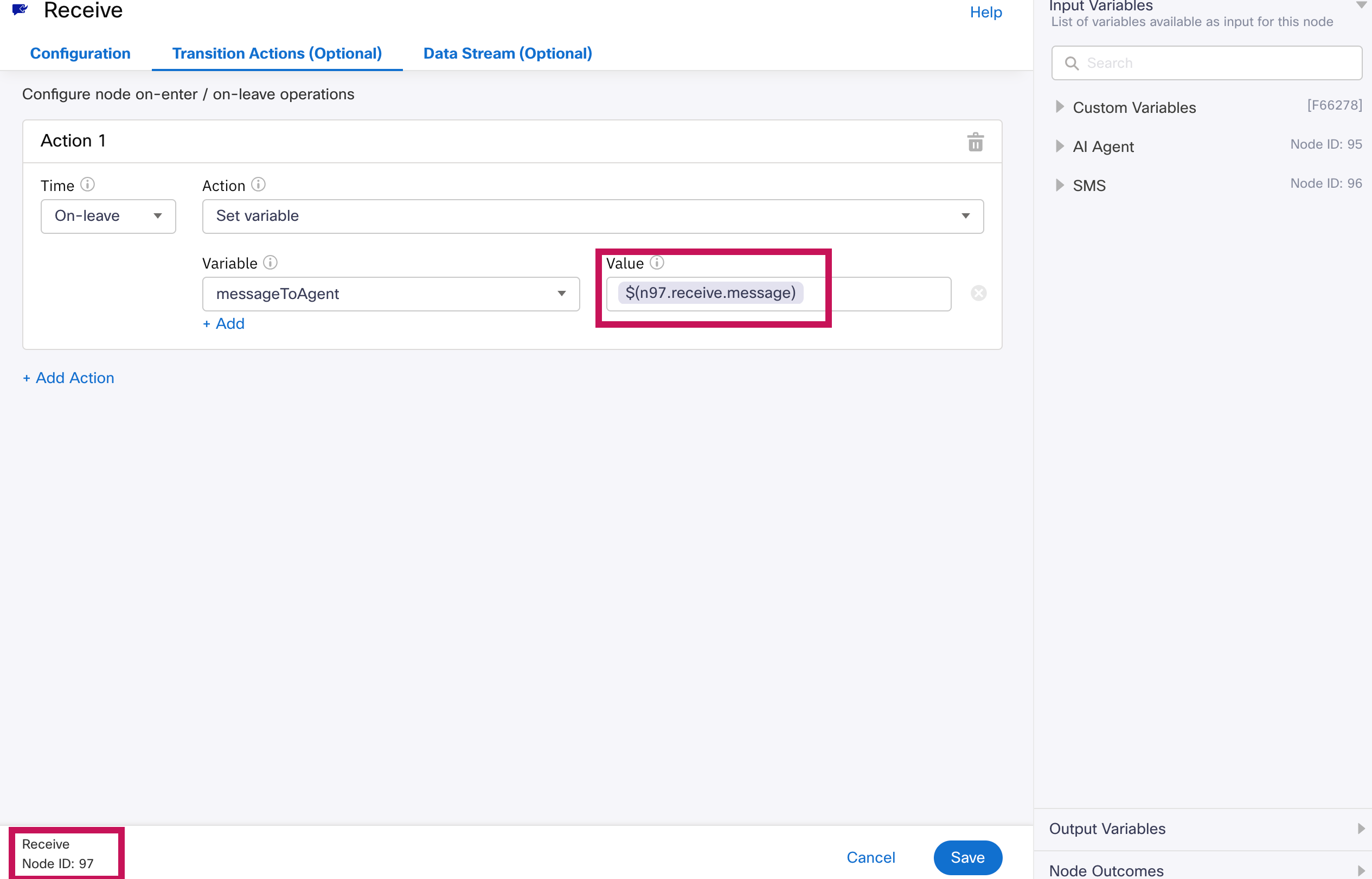The height and width of the screenshot is (879, 1372).
Task: Click the Action 1 header title
Action: [73, 141]
